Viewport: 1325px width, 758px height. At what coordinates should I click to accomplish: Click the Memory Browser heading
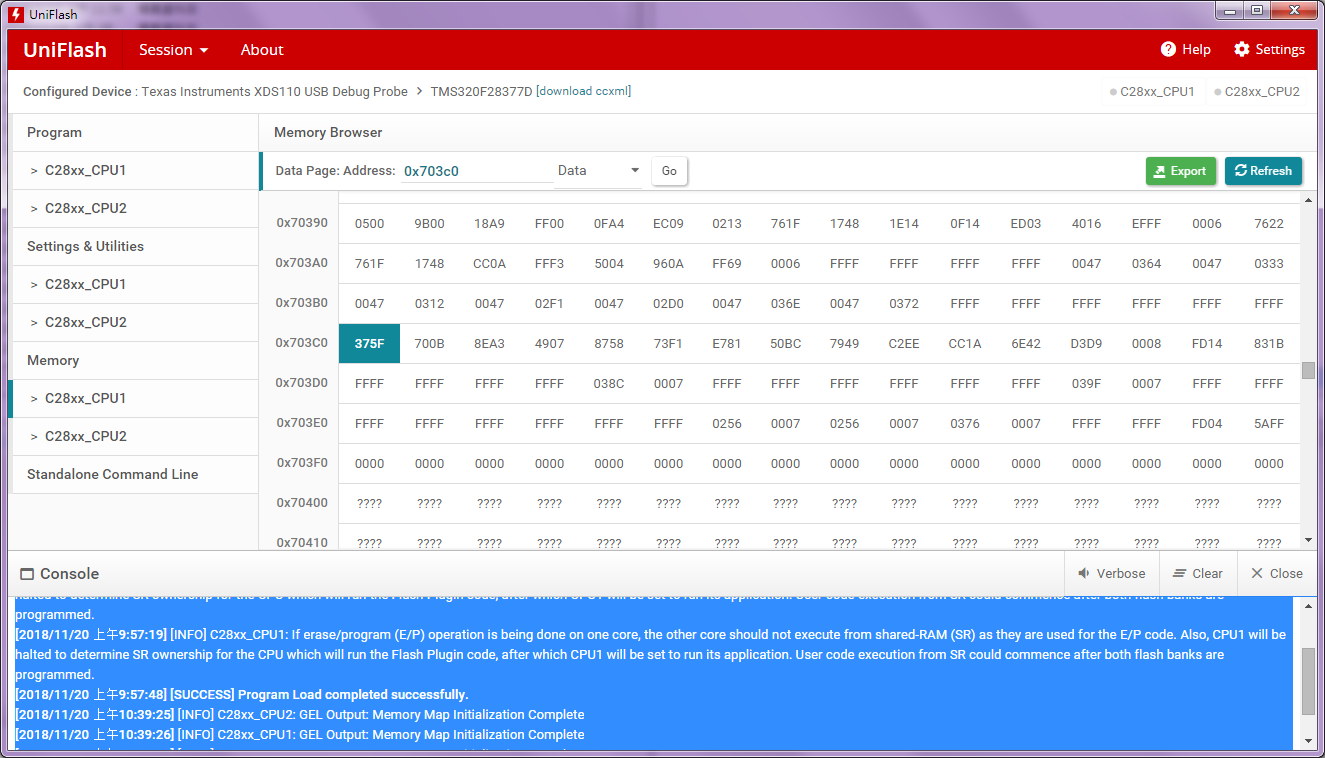(328, 133)
